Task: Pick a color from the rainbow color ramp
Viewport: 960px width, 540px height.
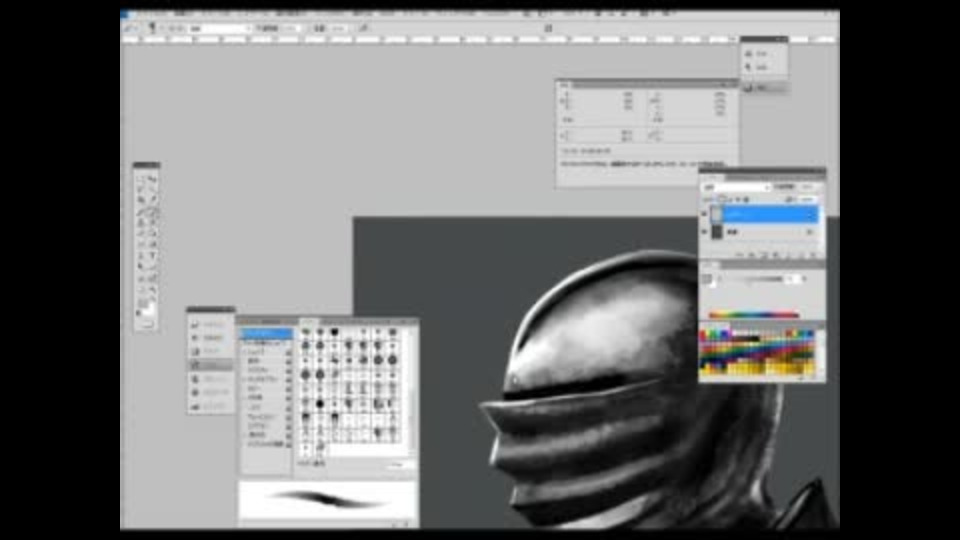Action: click(x=754, y=315)
